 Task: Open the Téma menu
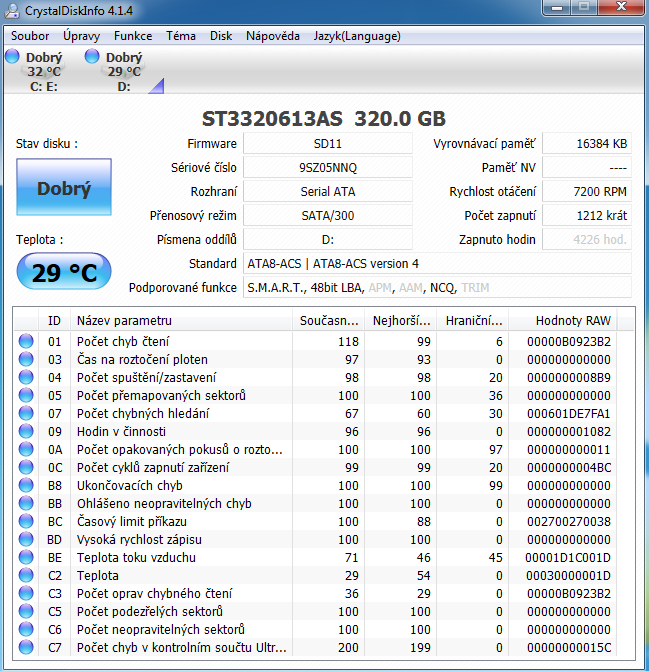[181, 36]
